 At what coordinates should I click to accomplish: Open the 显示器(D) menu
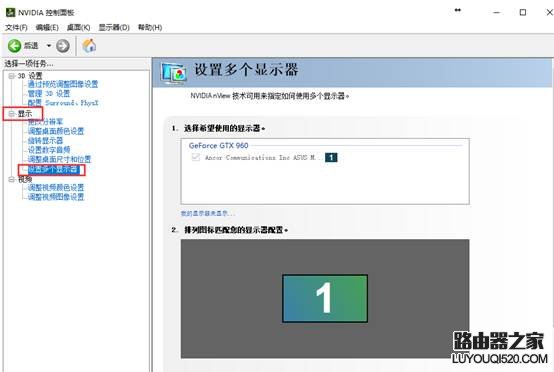click(x=114, y=27)
